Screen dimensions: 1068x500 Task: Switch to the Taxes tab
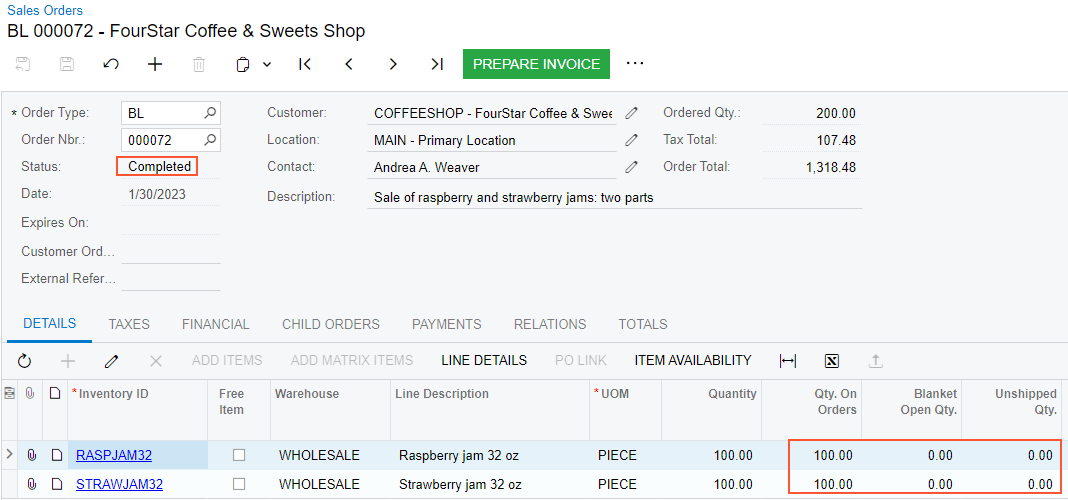129,324
